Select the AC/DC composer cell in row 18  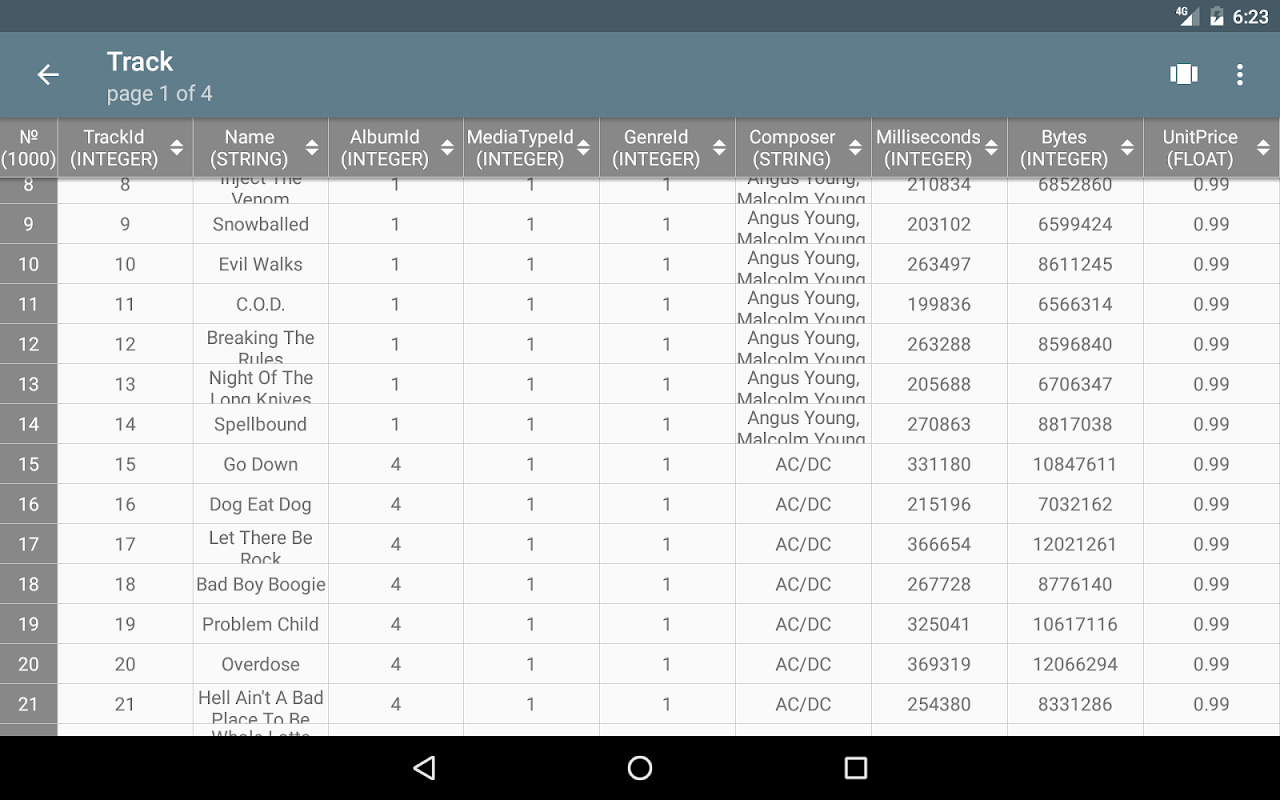[x=803, y=584]
